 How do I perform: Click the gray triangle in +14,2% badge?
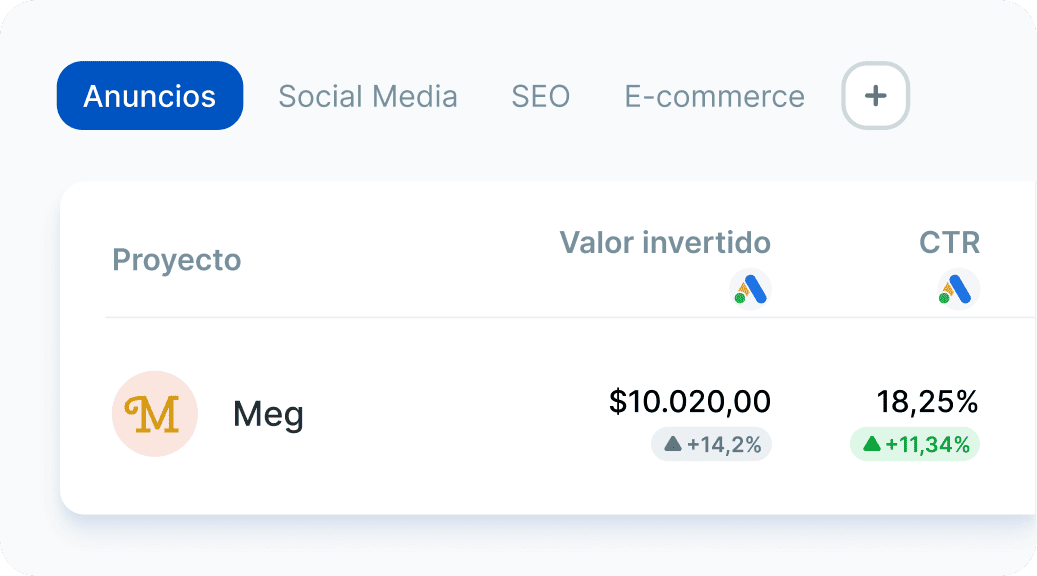[673, 444]
